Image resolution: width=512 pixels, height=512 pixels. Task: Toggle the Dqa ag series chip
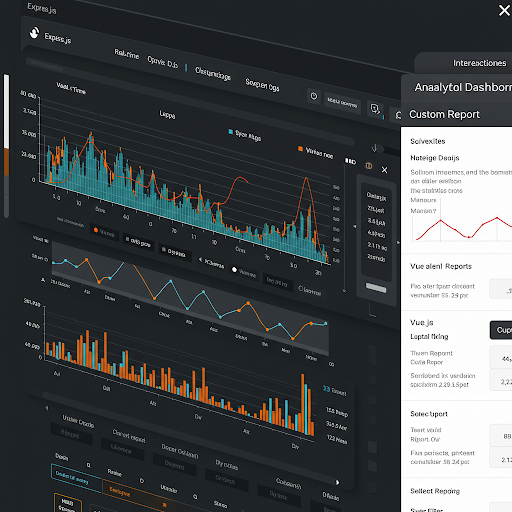(x=277, y=283)
